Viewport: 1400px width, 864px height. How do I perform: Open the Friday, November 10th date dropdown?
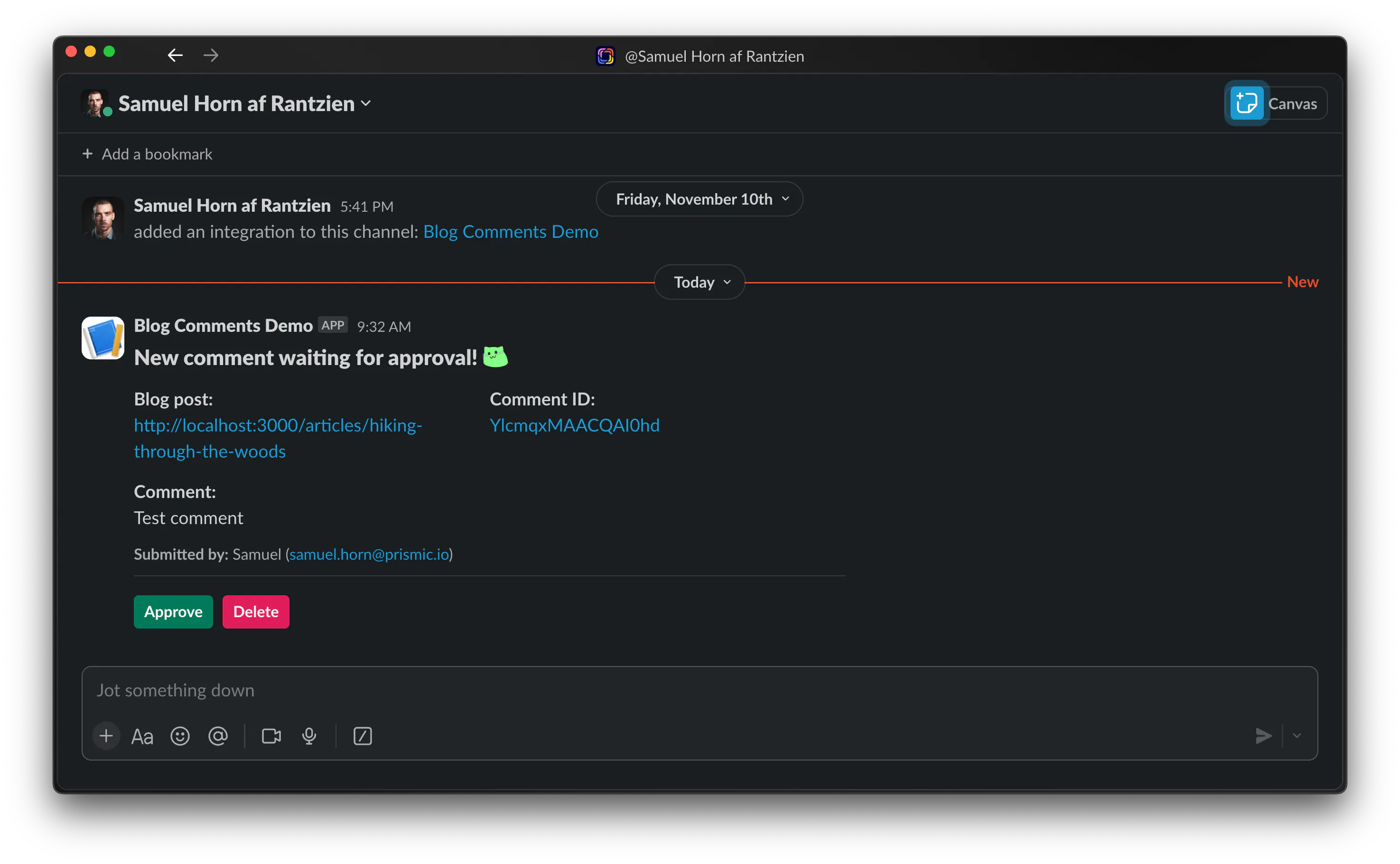click(x=699, y=199)
